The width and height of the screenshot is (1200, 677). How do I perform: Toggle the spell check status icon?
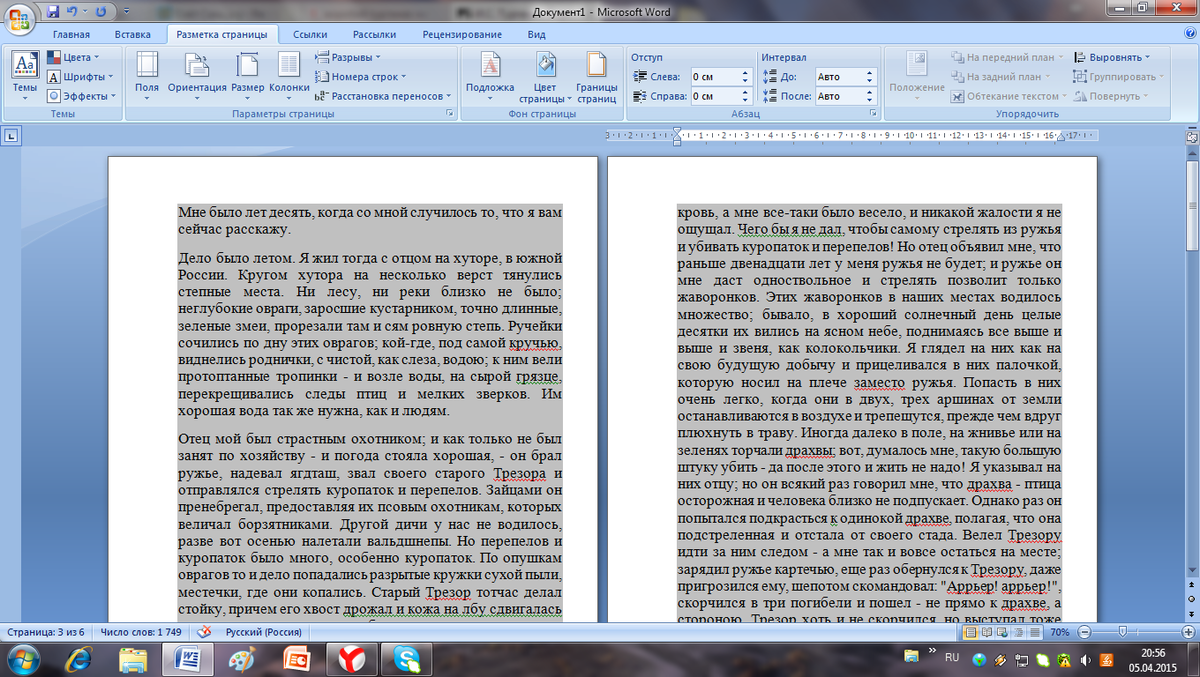coord(204,632)
